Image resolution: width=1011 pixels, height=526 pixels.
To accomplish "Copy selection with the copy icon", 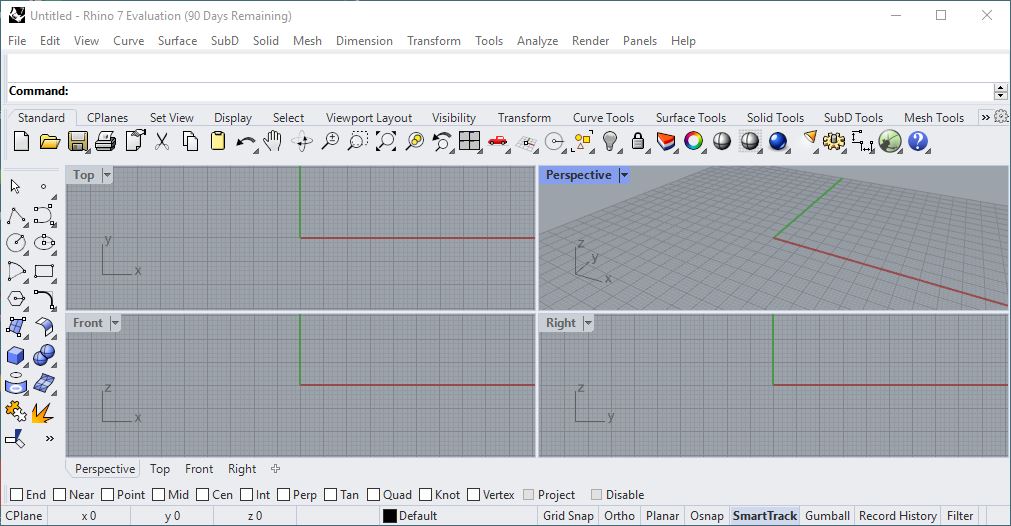I will 190,141.
